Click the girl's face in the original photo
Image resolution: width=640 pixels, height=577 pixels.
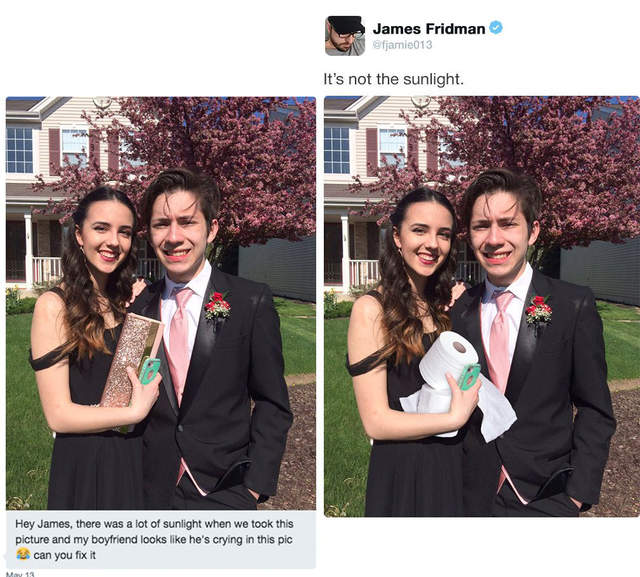(106, 239)
